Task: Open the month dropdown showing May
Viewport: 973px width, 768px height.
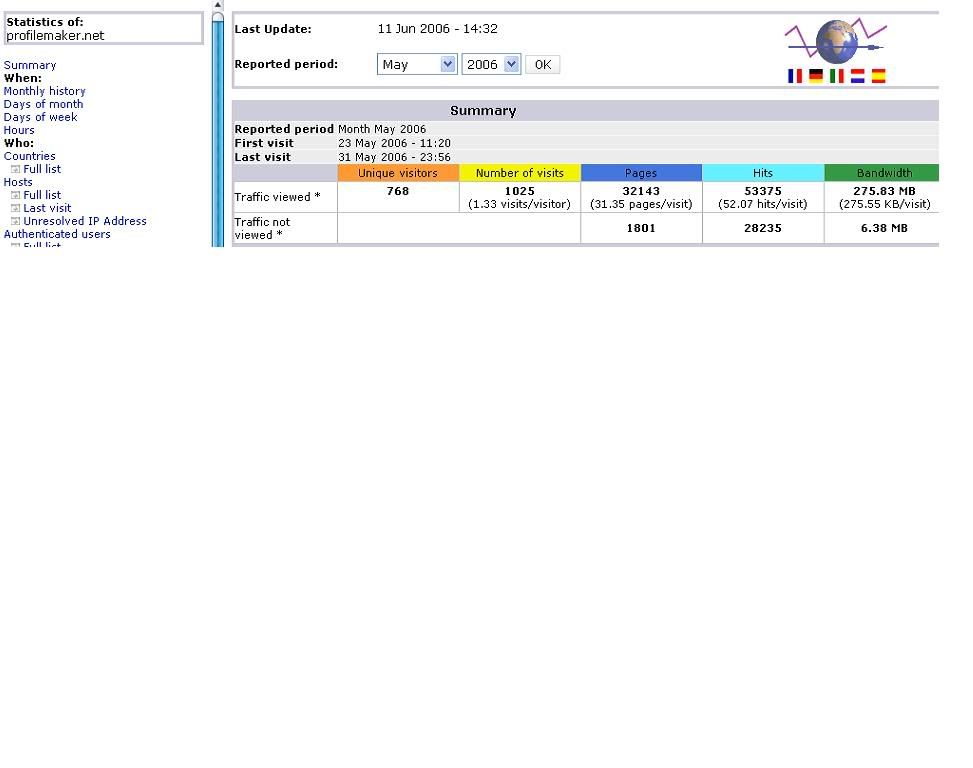Action: [417, 65]
